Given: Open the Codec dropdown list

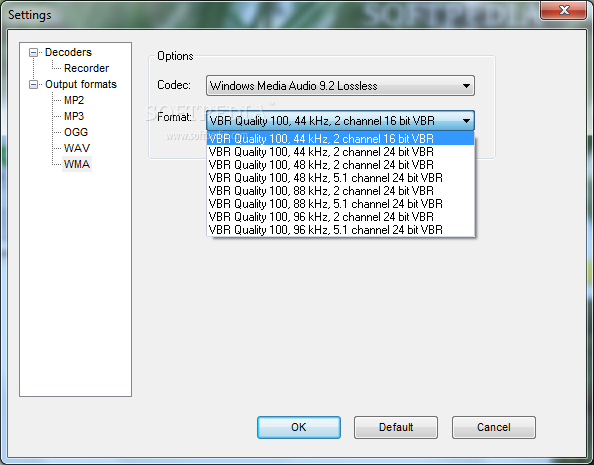Looking at the screenshot, I should 340,86.
